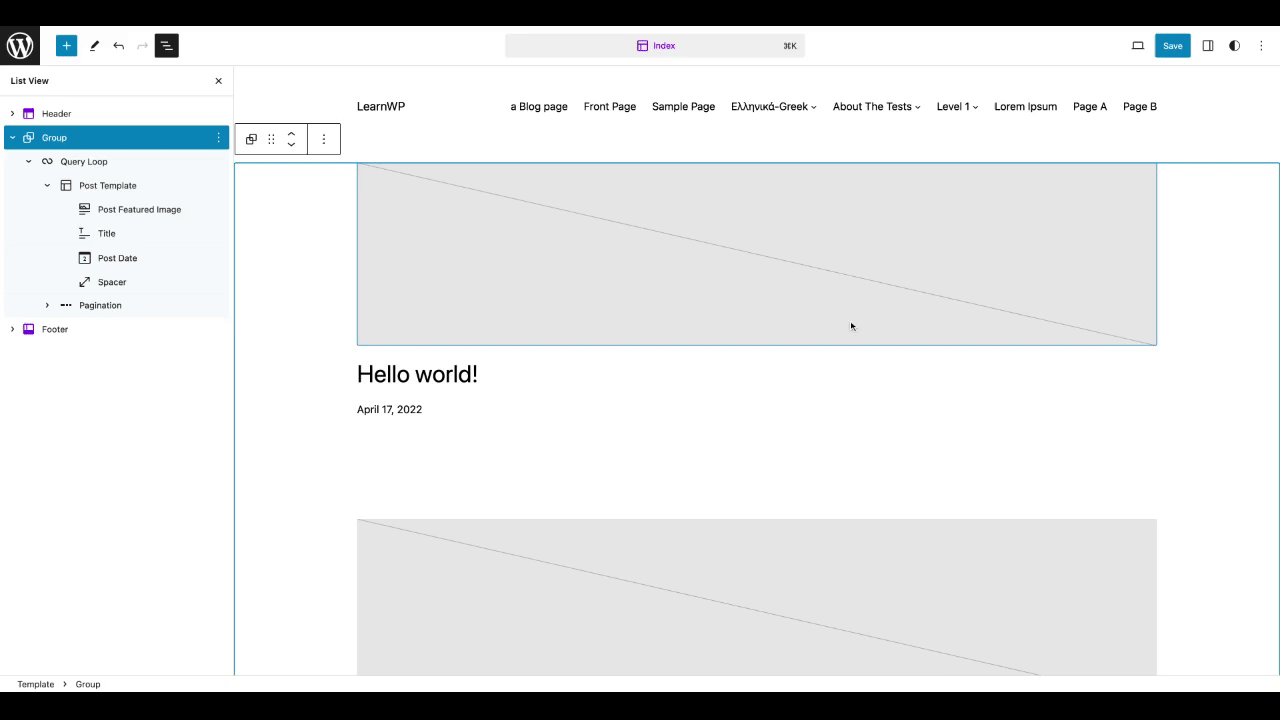Expand the Header row chevron
The width and height of the screenshot is (1280, 720).
12,114
